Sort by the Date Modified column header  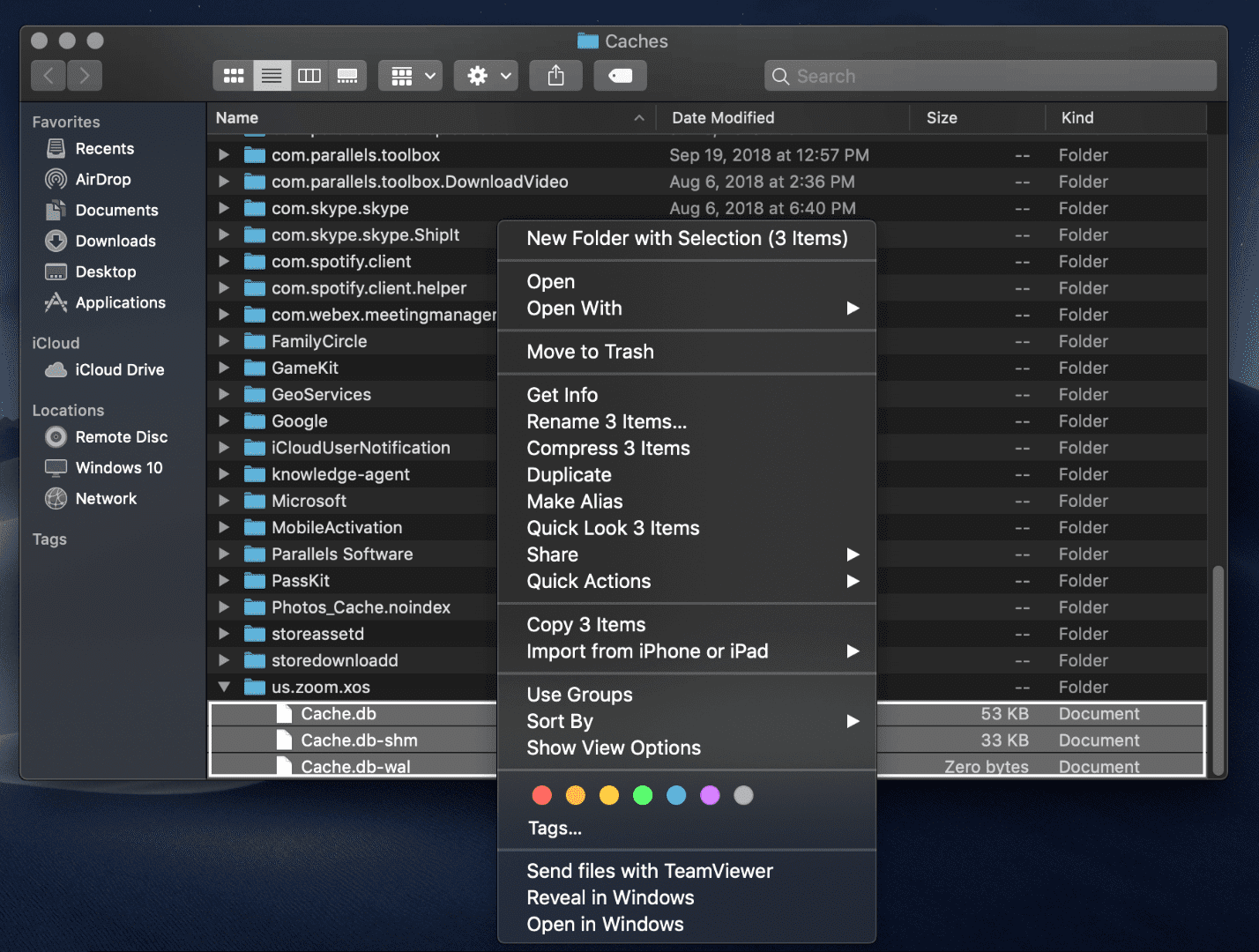point(723,117)
